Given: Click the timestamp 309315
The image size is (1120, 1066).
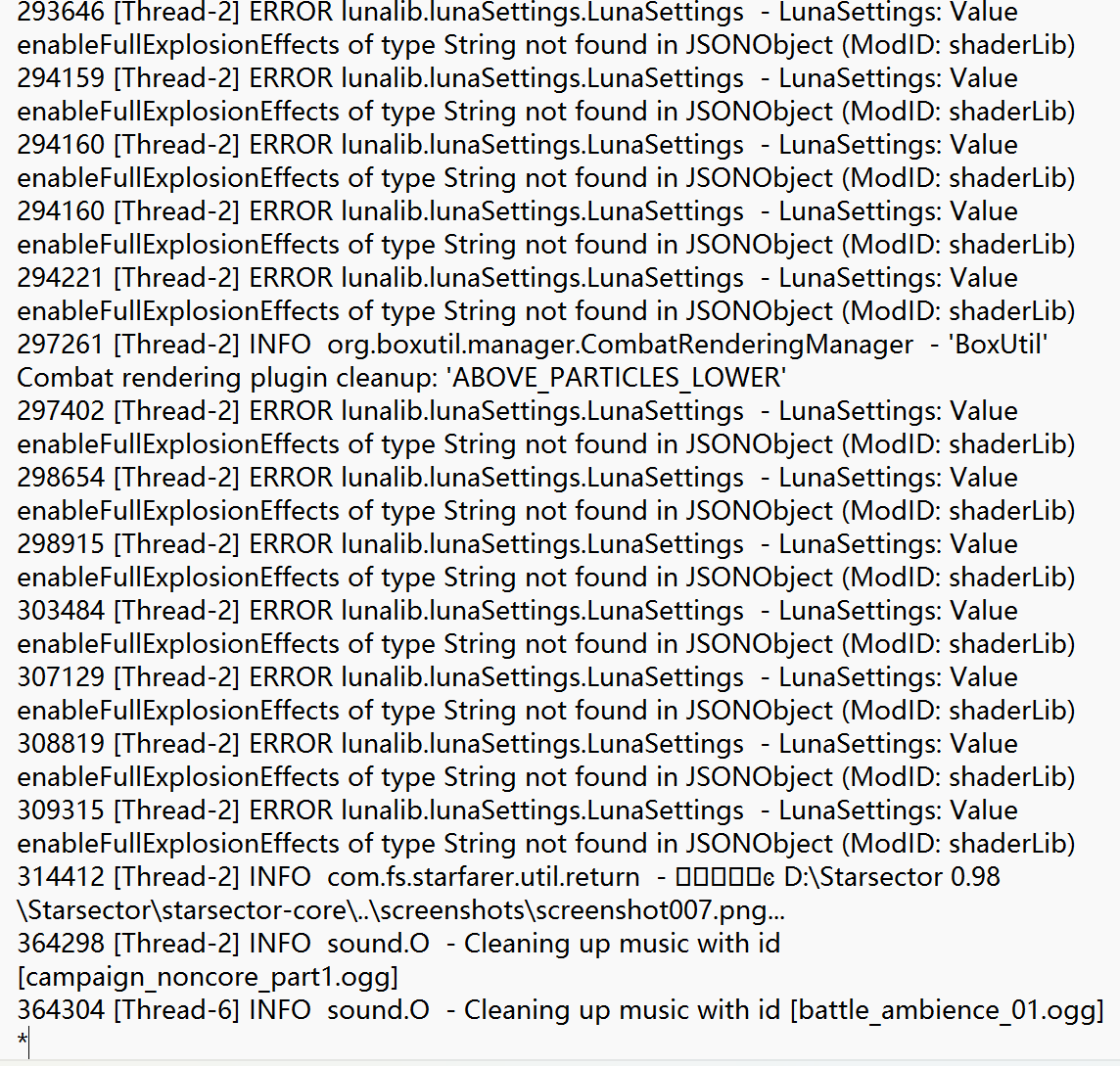Looking at the screenshot, I should click(x=61, y=811).
